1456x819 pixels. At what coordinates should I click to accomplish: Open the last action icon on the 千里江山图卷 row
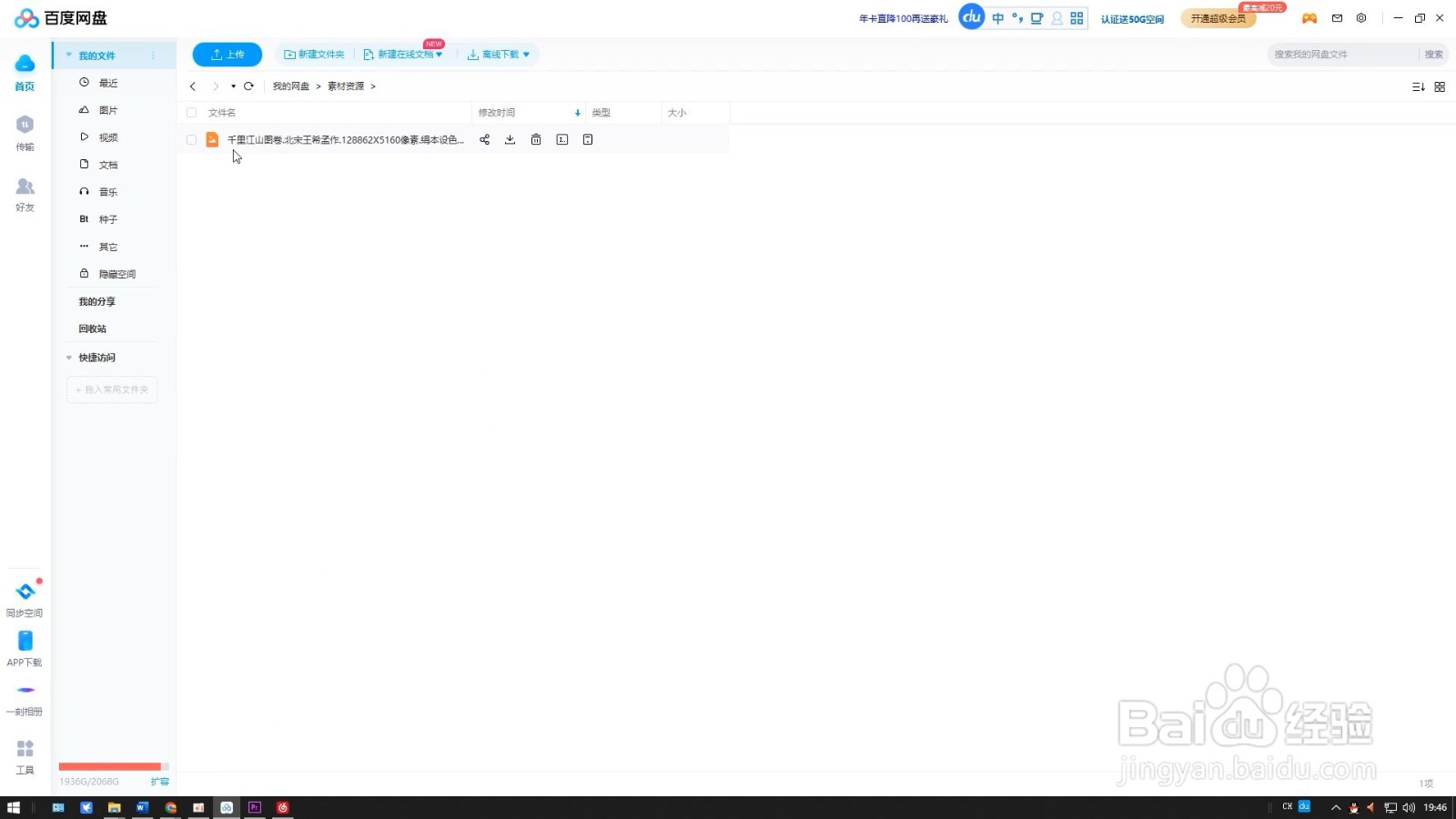tap(588, 139)
